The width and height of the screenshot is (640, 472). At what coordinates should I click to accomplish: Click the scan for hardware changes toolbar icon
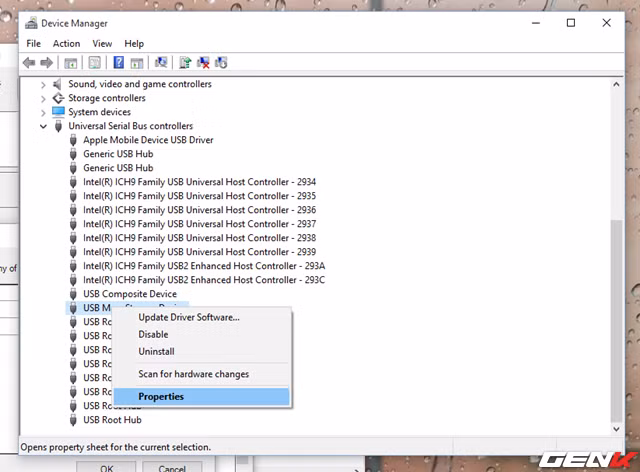[161, 63]
